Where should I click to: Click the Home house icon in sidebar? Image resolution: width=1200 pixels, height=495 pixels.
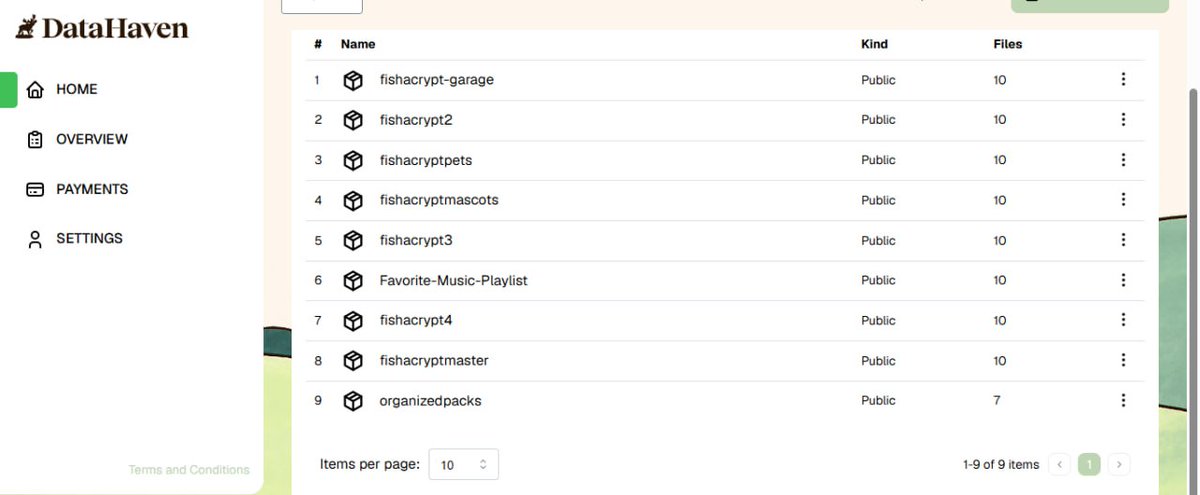pos(35,90)
